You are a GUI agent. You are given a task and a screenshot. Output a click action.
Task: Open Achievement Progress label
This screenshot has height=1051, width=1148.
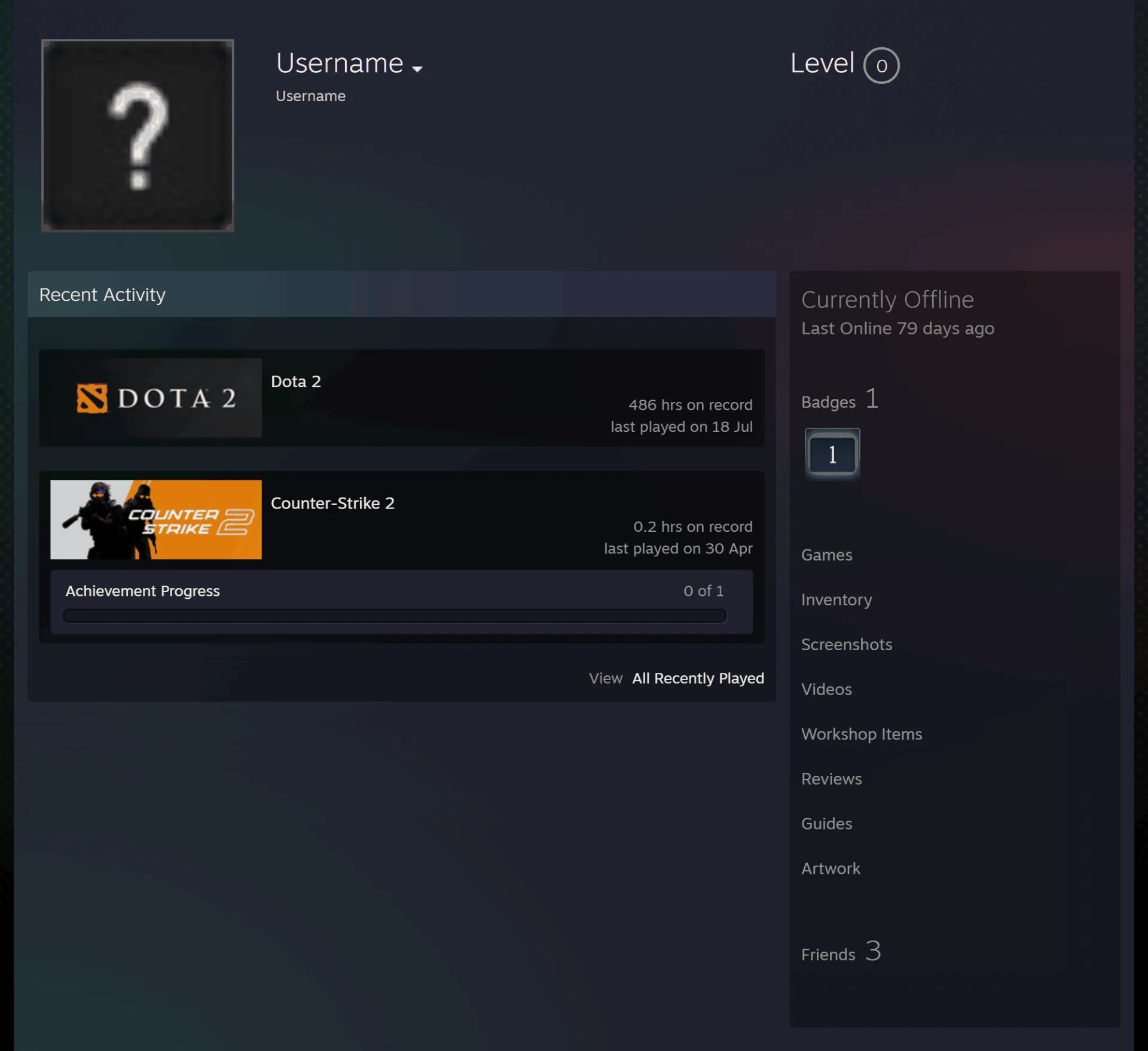click(x=143, y=590)
